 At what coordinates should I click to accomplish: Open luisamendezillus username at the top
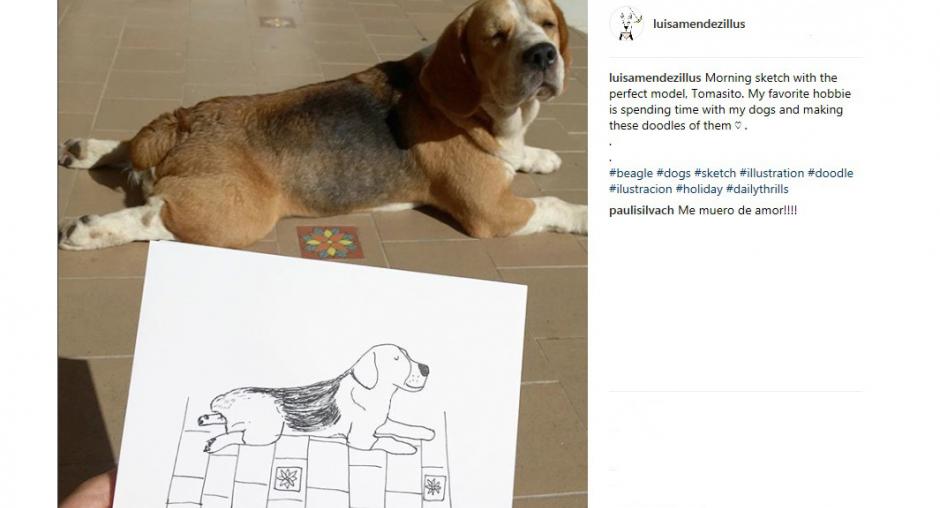pyautogui.click(x=699, y=24)
